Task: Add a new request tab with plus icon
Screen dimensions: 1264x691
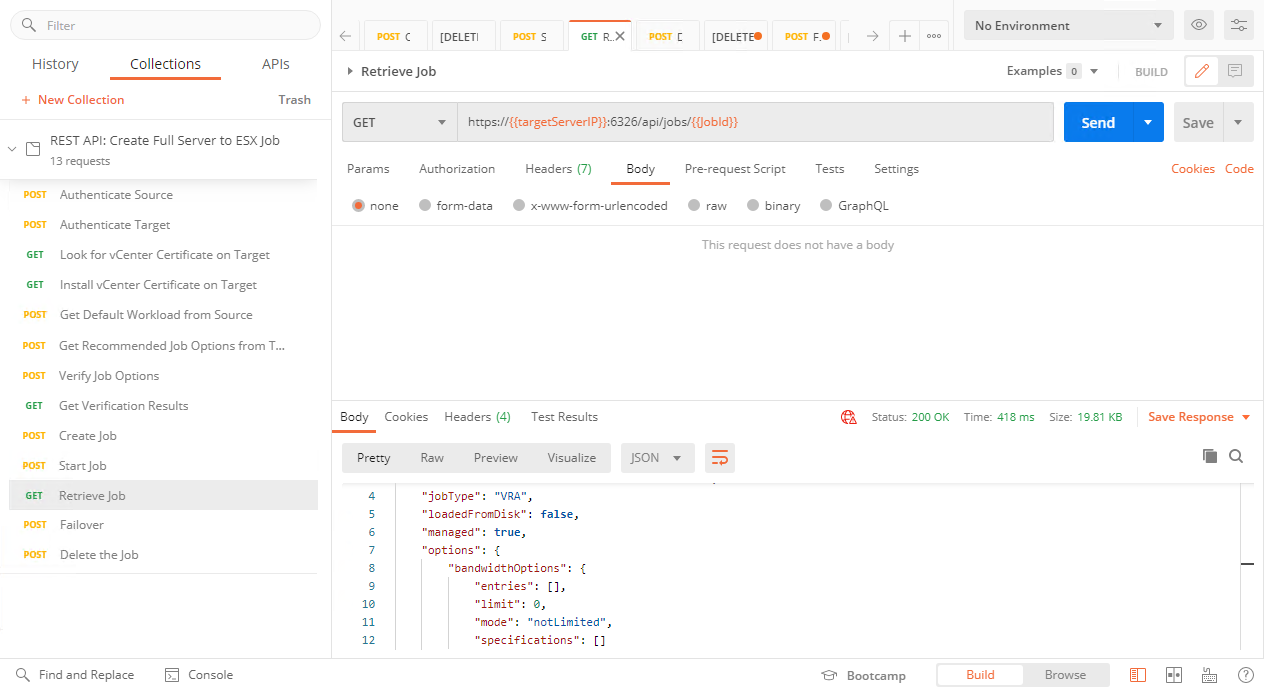Action: [x=904, y=36]
